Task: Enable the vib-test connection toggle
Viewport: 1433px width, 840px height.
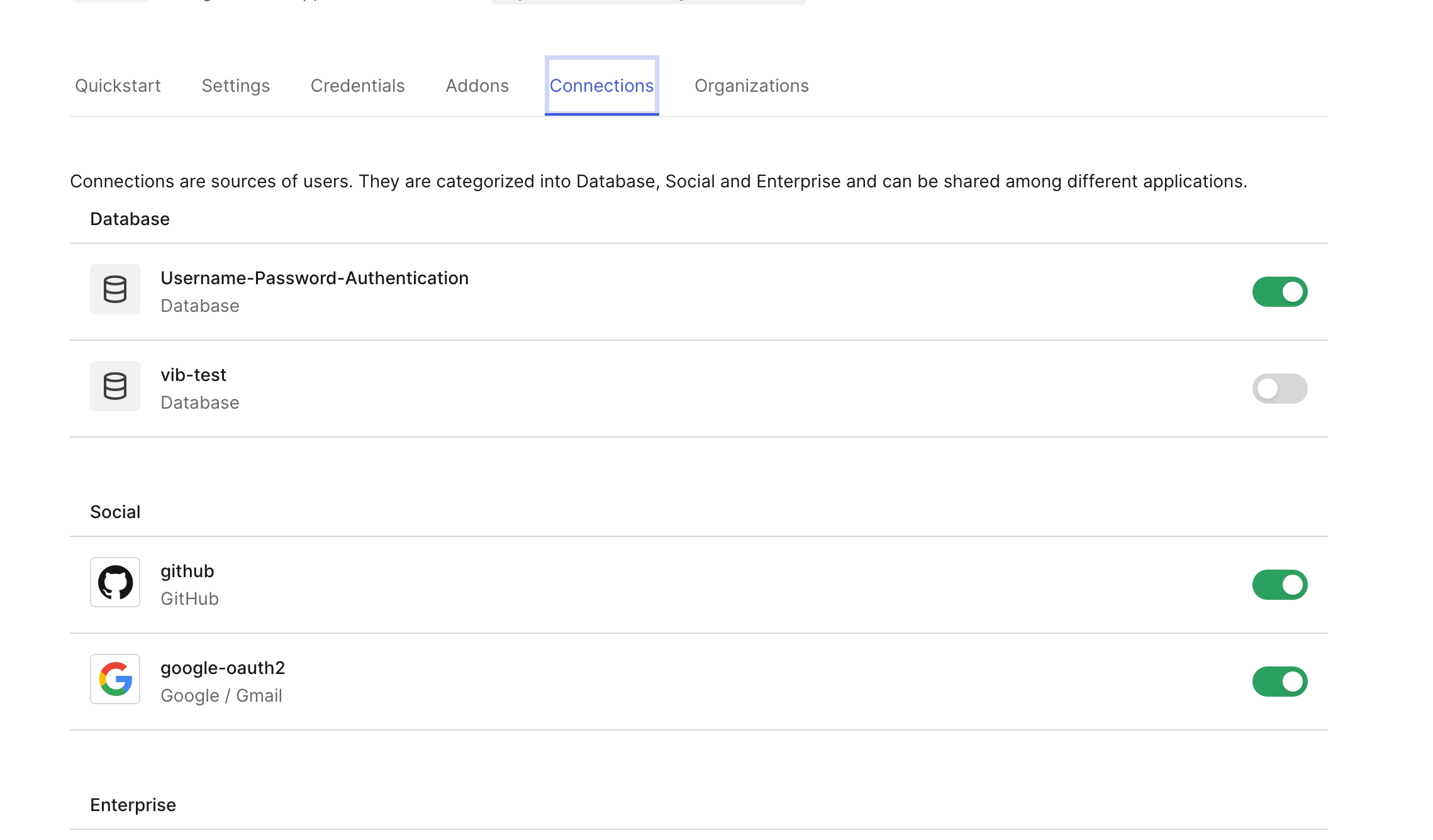Action: pyautogui.click(x=1279, y=389)
